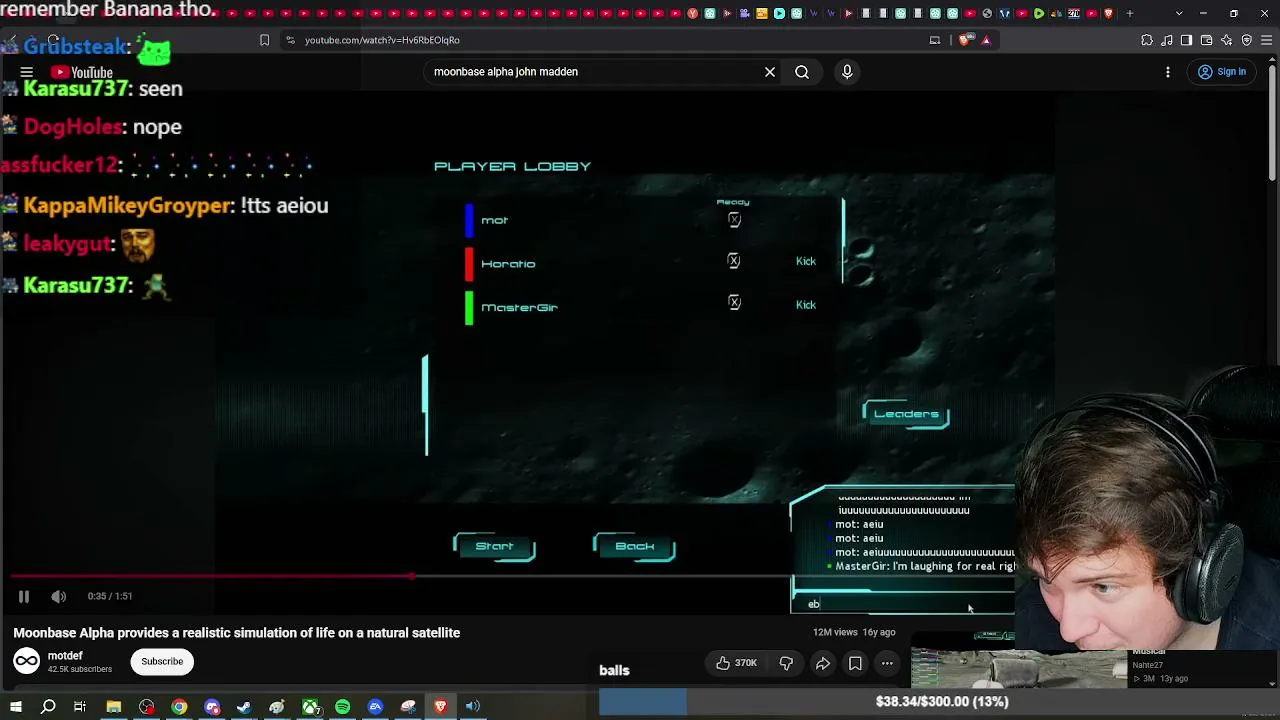1280x720 pixels.
Task: Open a new browser tab
Action: 1130,13
